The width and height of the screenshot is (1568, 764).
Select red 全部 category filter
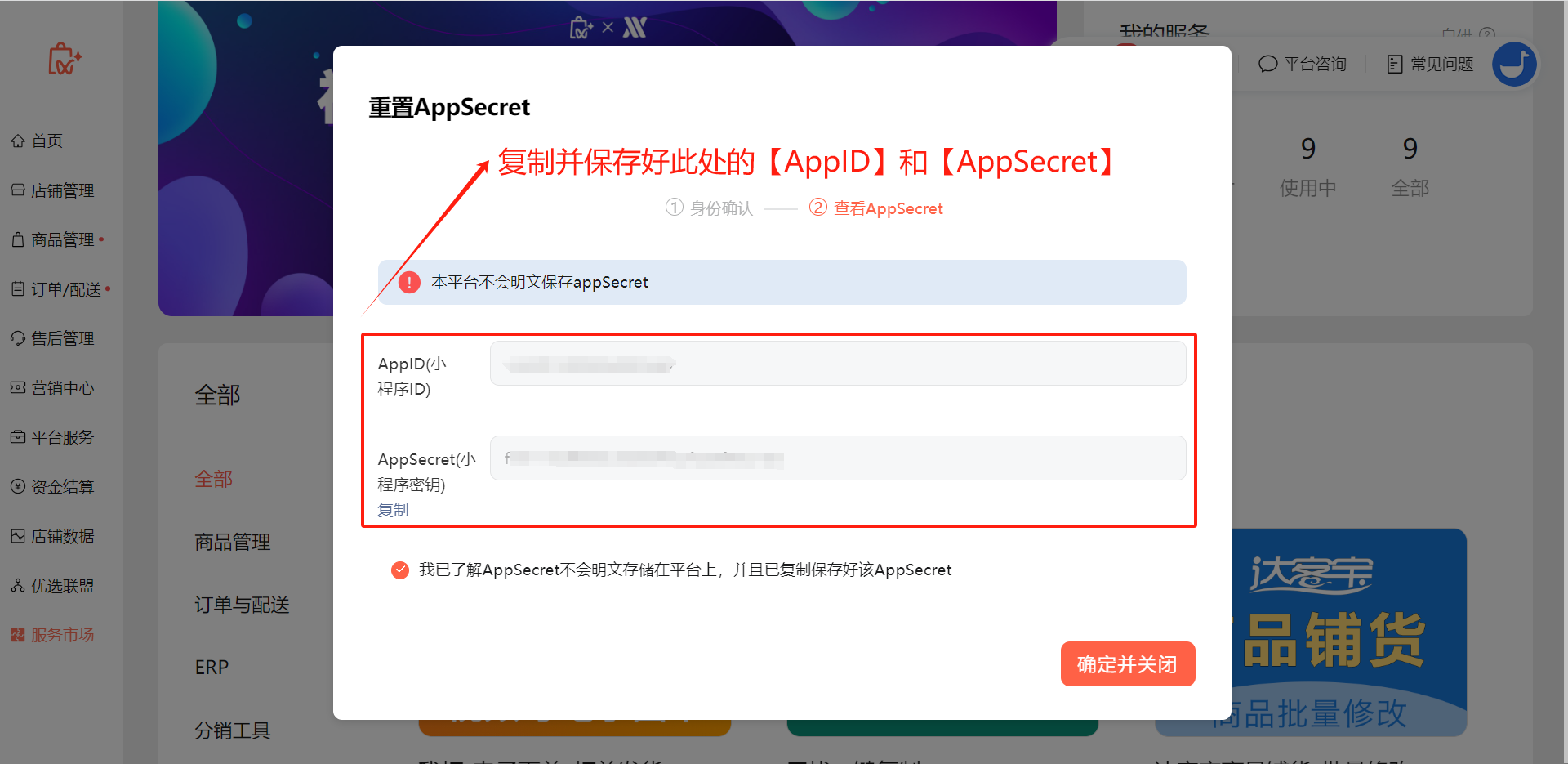[x=214, y=480]
